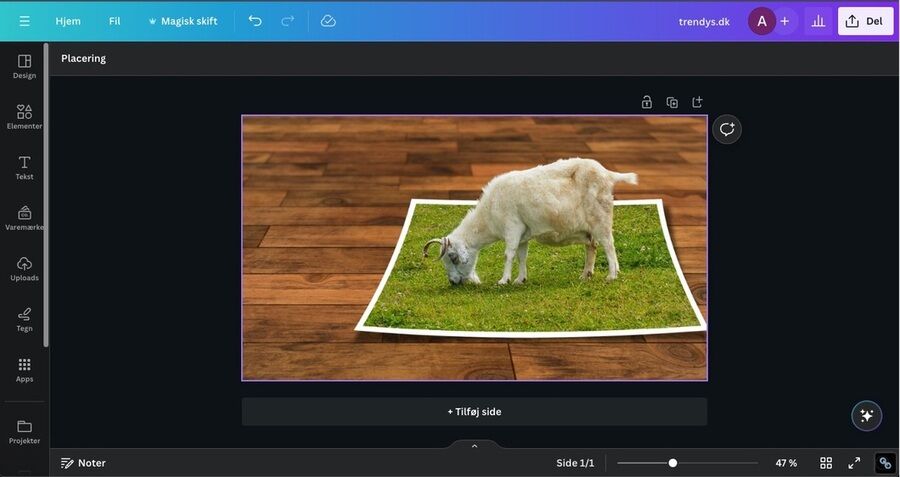The height and width of the screenshot is (477, 900).
Task: Add a comment with the speech bubble icon
Action: 727,129
